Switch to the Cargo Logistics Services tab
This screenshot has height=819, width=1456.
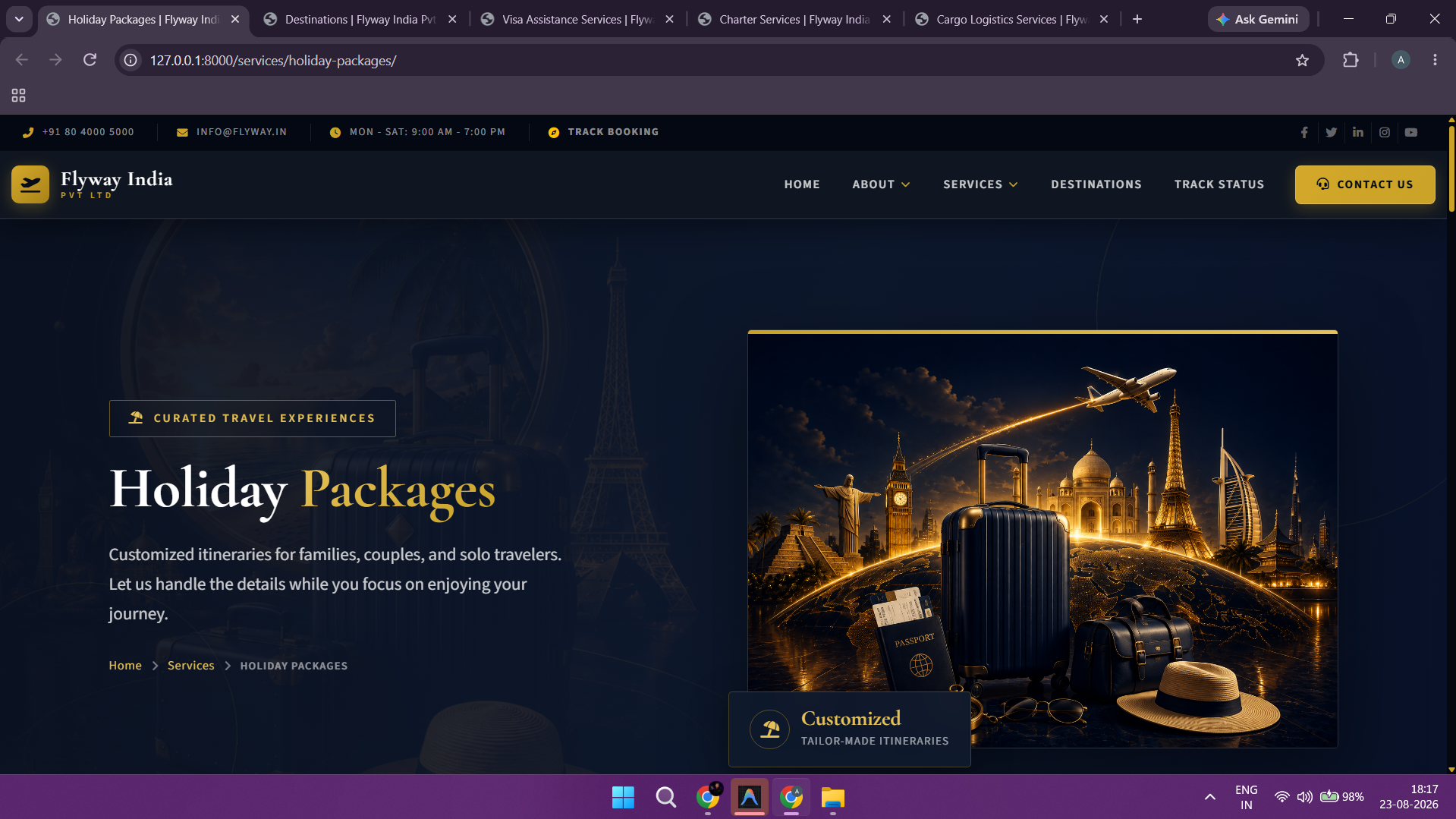click(1011, 20)
